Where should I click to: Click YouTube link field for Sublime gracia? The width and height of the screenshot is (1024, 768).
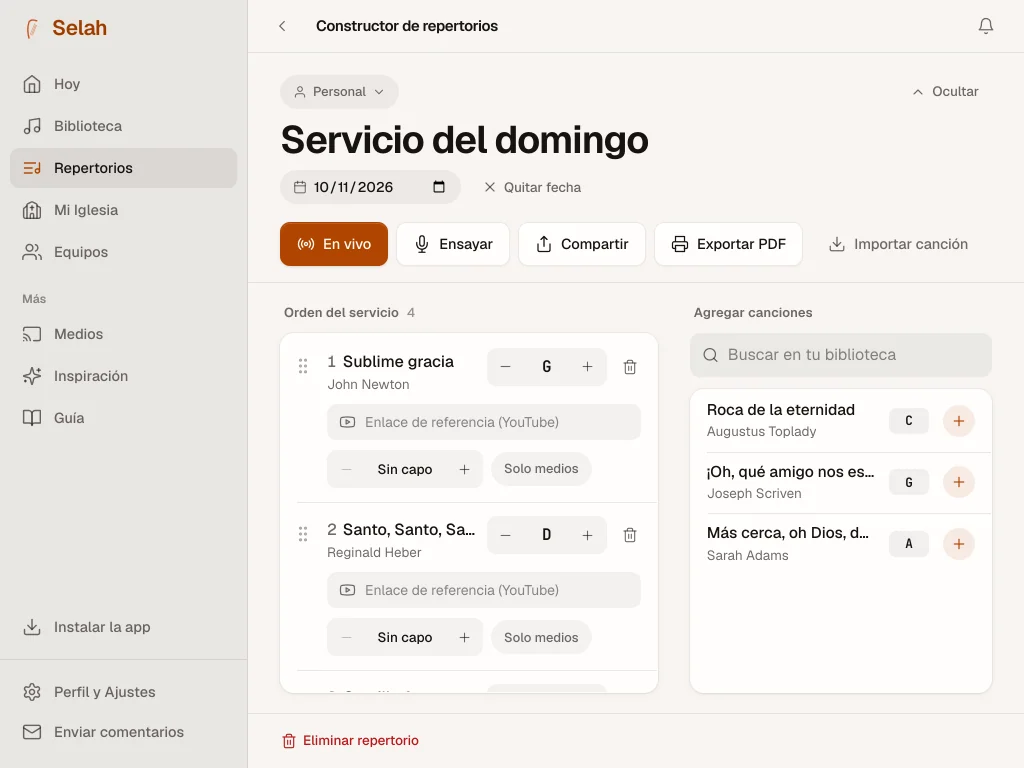484,422
